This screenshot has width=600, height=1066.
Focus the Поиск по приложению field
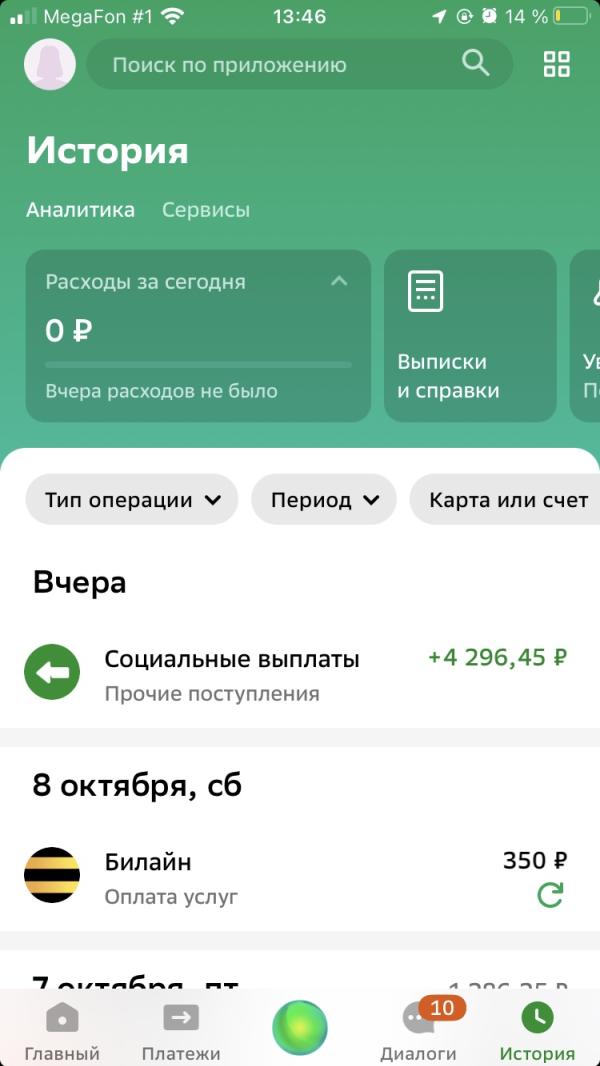270,66
